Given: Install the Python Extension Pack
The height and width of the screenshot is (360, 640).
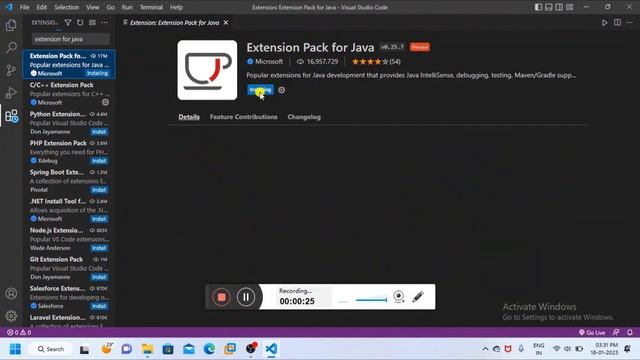Looking at the screenshot, I should 99,132.
